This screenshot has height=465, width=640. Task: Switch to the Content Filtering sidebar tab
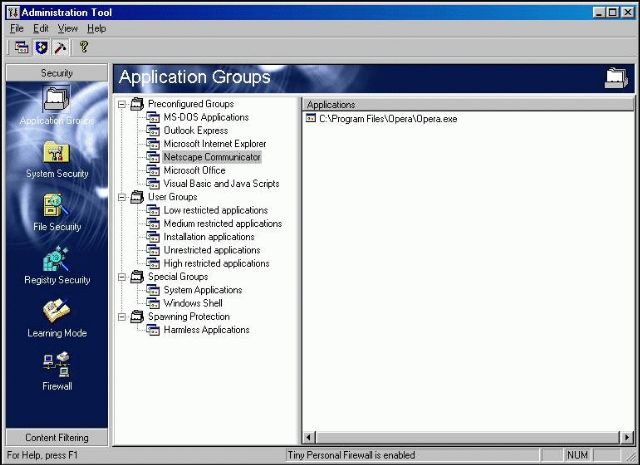coord(57,437)
